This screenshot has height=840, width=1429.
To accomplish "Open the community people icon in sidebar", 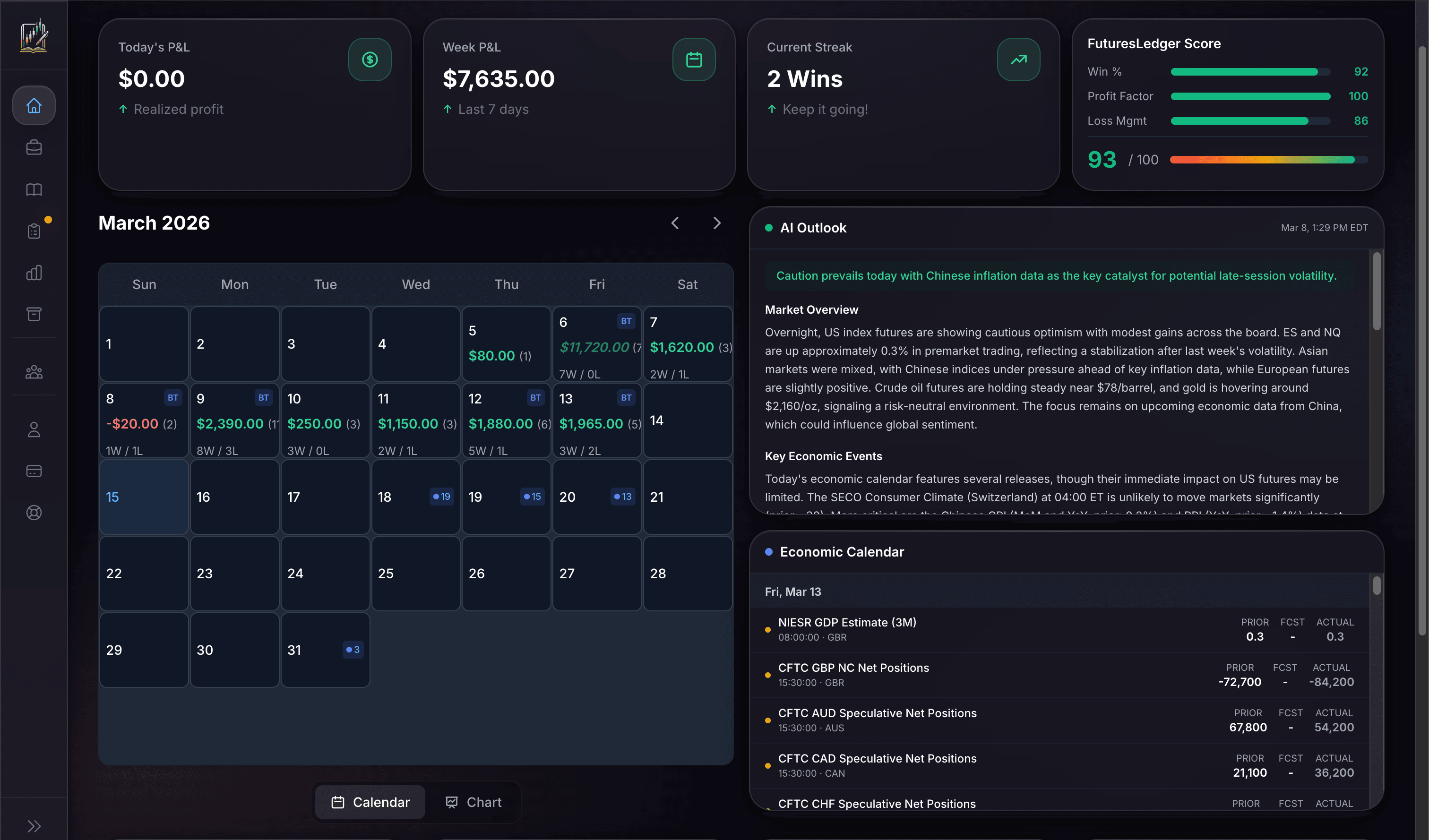I will pyautogui.click(x=34, y=372).
